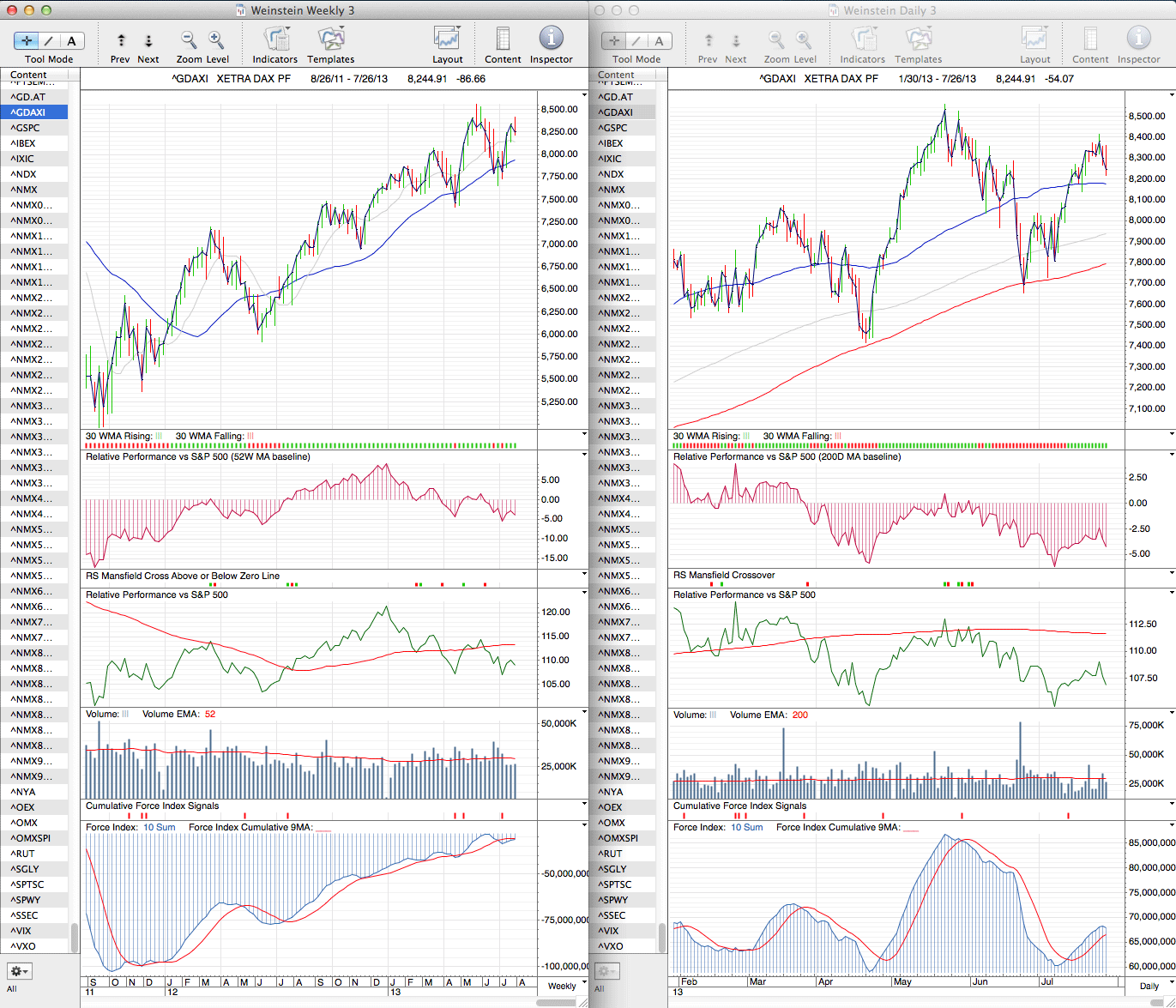Open the Inspector in Weekly window
The width and height of the screenshot is (1176, 1008).
coord(551,39)
